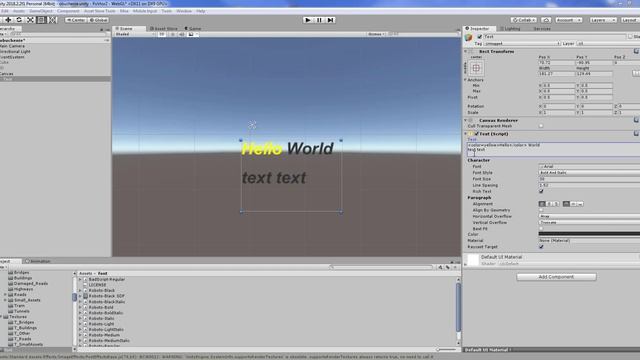This screenshot has height=360, width=640.
Task: Switch to the Asset Store tab
Action: (163, 29)
